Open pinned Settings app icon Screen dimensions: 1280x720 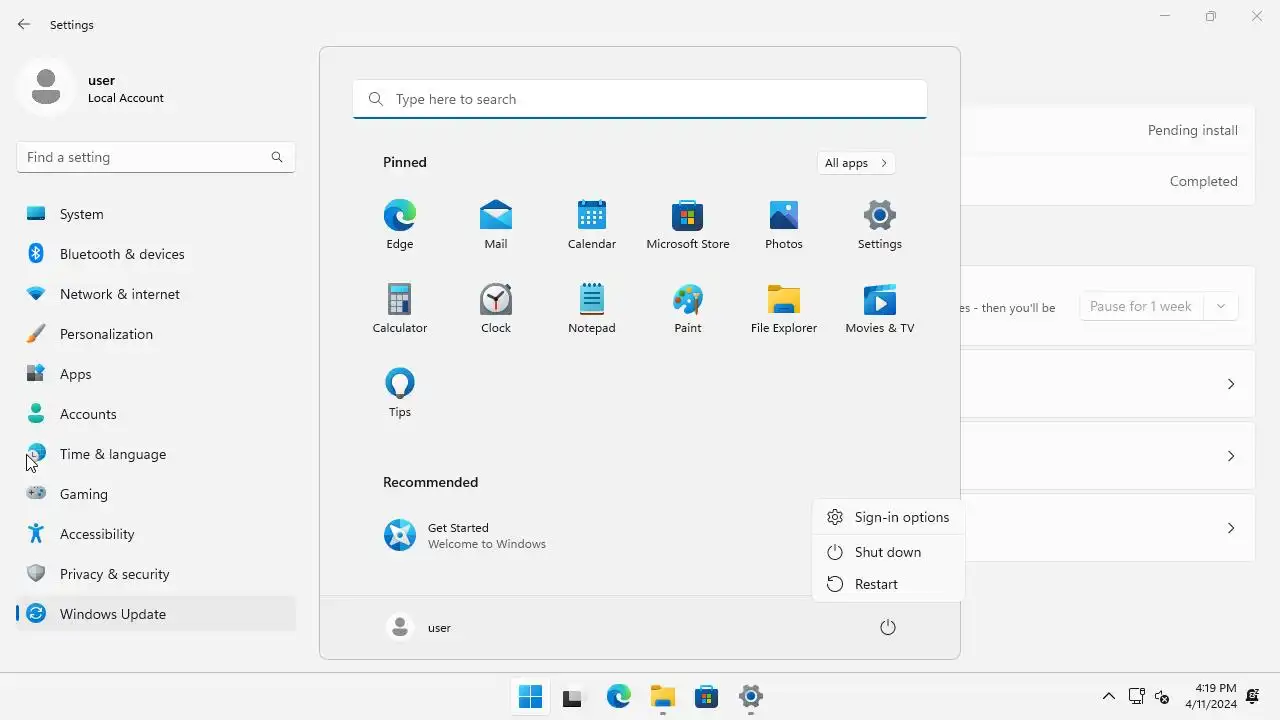[880, 225]
